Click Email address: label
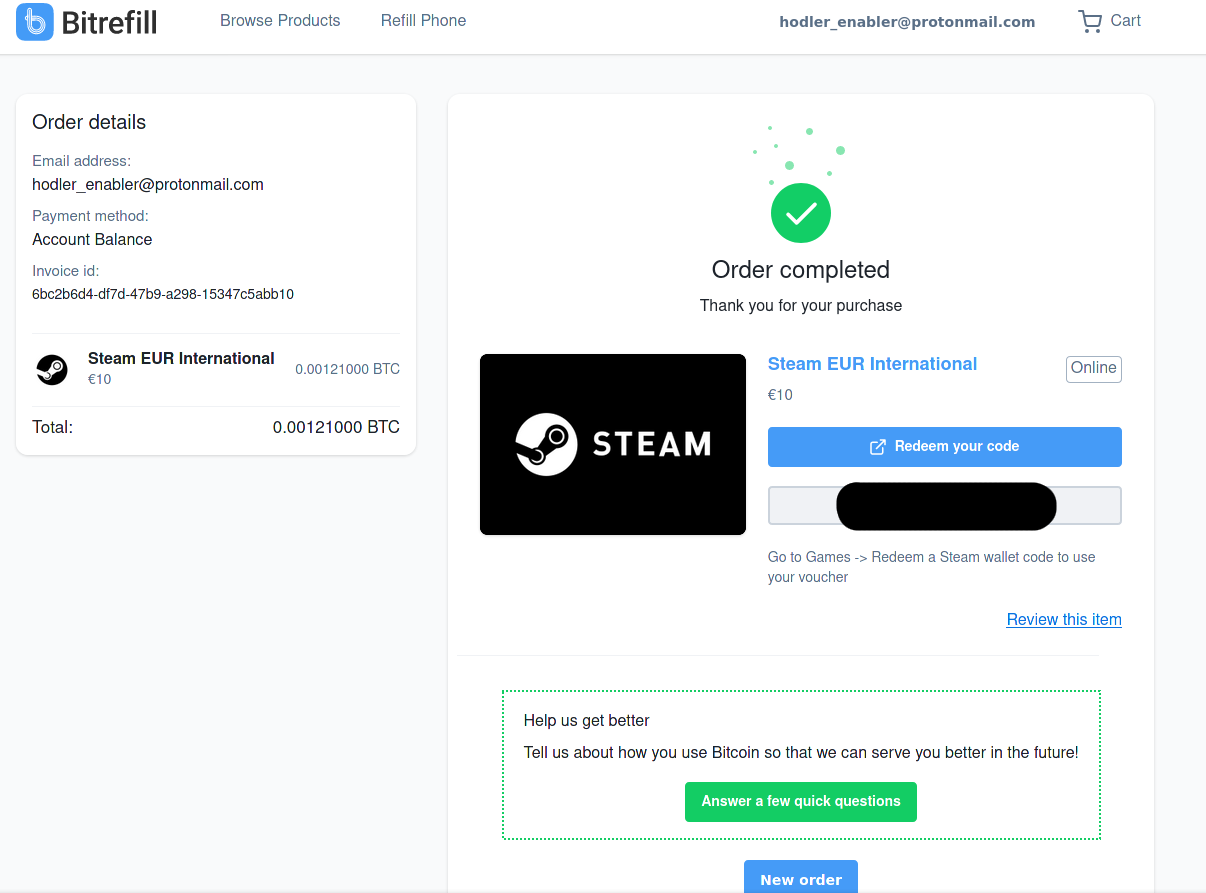1206x893 pixels. click(82, 161)
